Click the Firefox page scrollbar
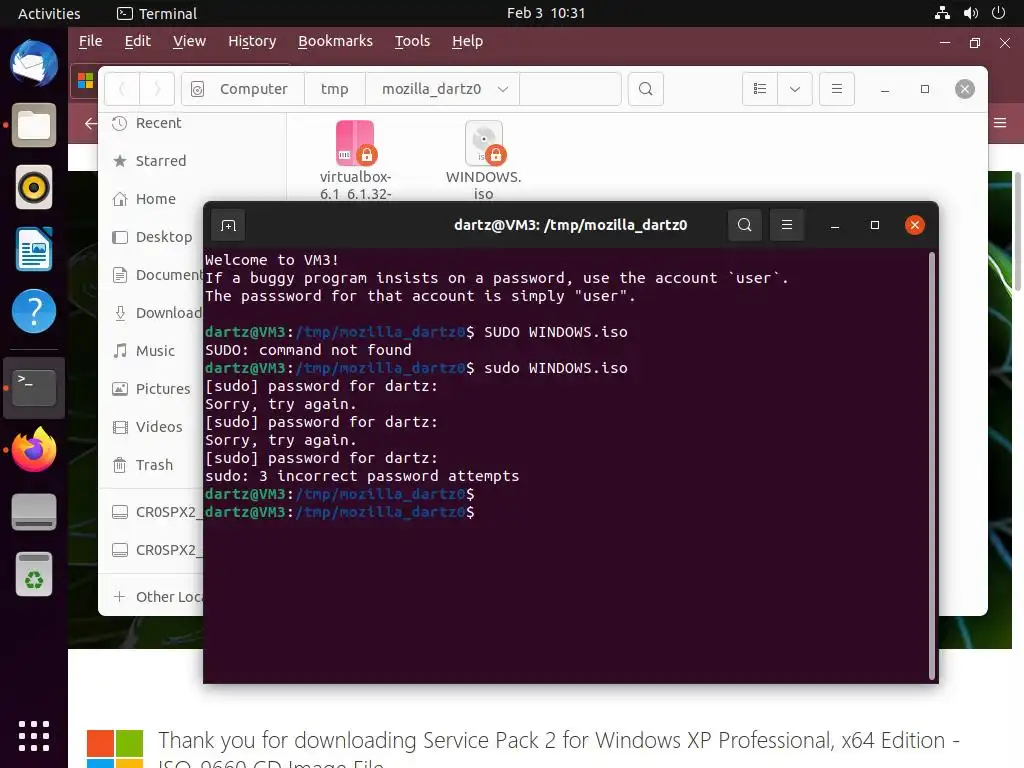Screen dimensions: 1024x768 tap(1017, 232)
